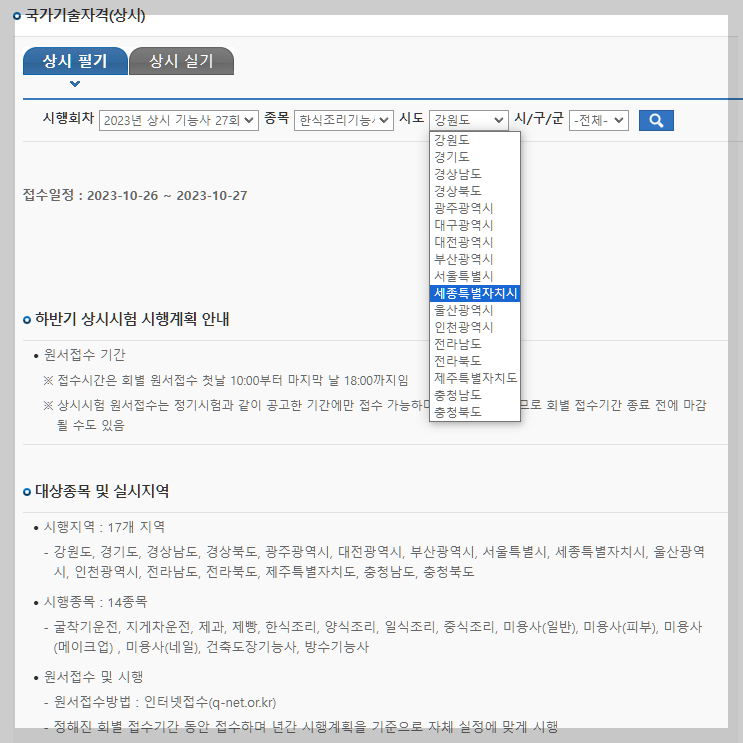Click the 국가기술자격(상시) page title
This screenshot has height=743, width=743.
[x=85, y=15]
